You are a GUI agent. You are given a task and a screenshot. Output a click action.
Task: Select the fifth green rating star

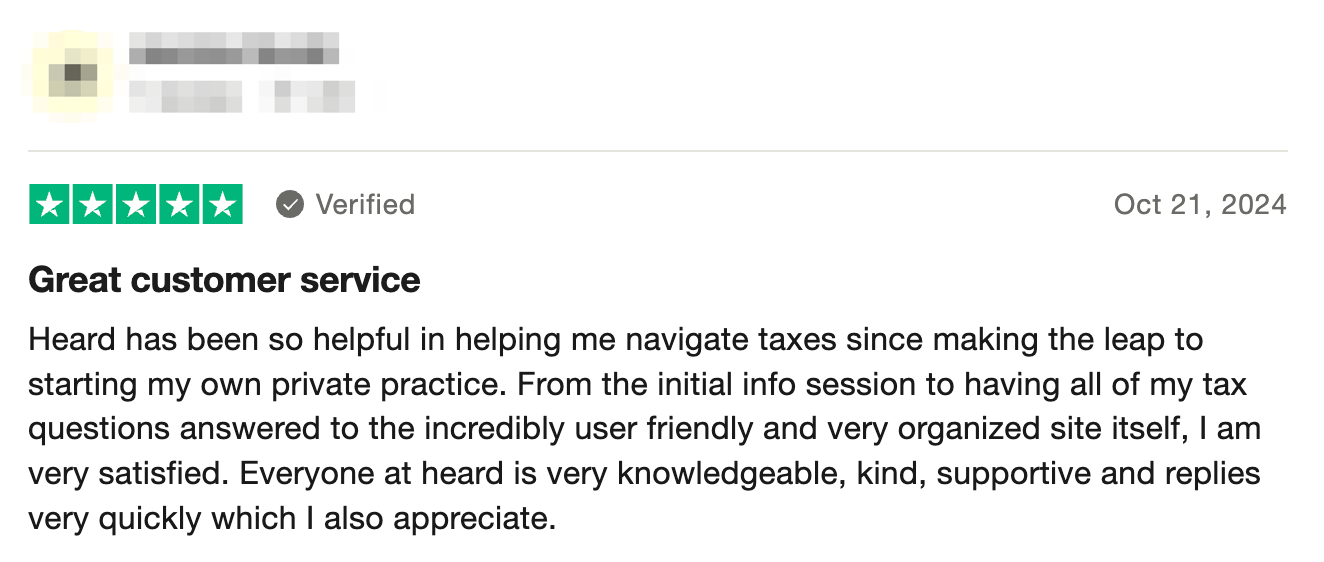pos(222,204)
